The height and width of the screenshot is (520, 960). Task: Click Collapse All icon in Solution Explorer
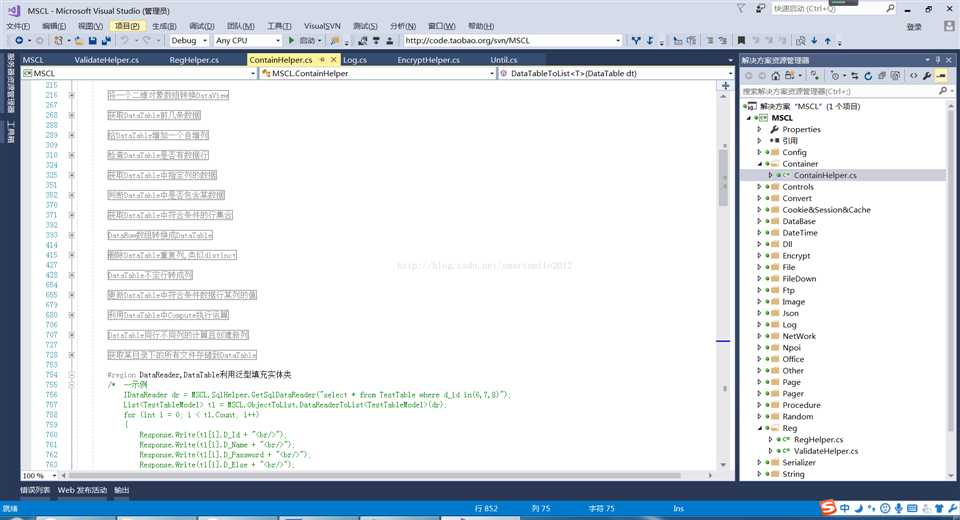(x=882, y=76)
